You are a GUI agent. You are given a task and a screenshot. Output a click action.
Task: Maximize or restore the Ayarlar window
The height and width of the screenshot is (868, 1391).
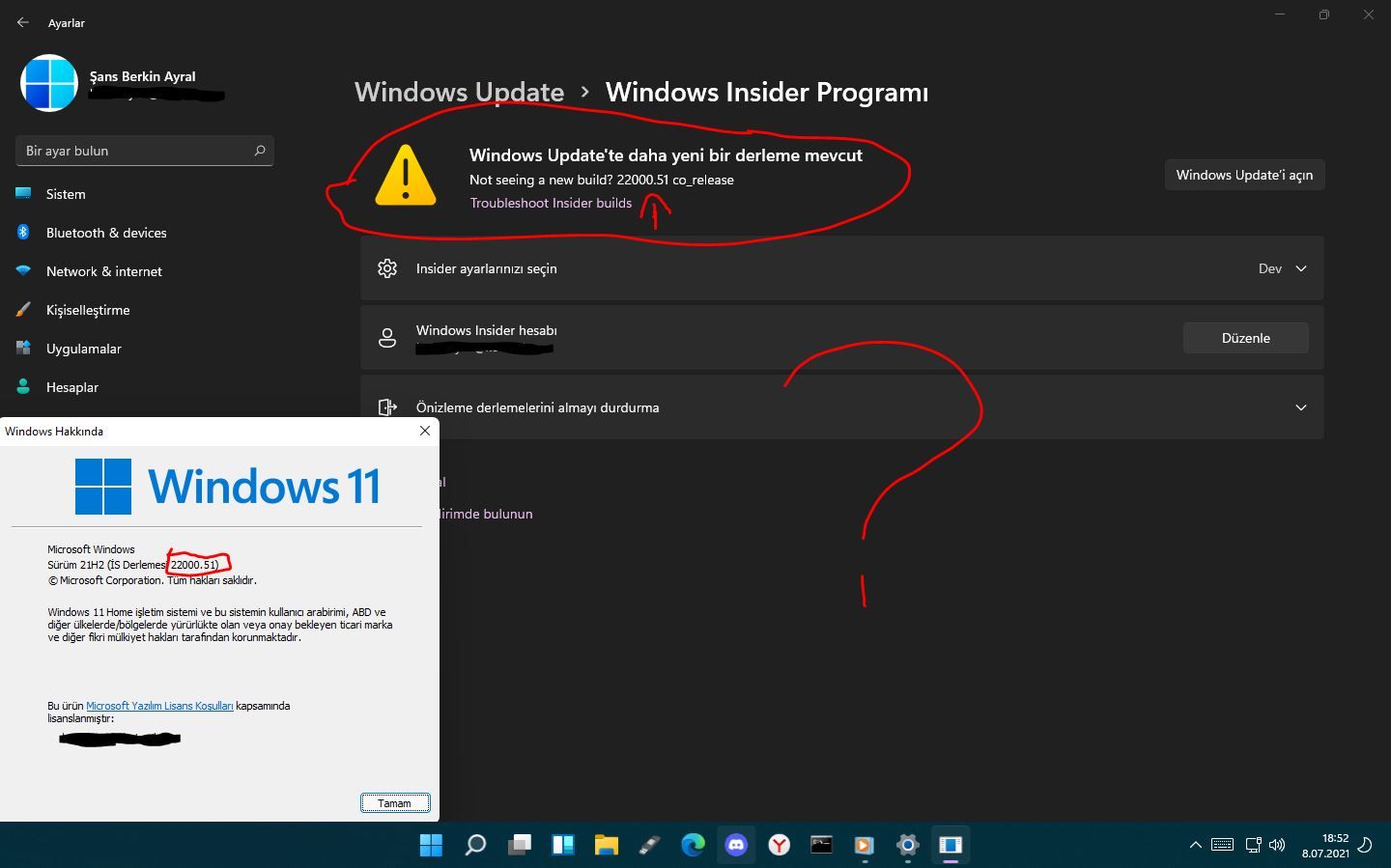tap(1324, 14)
